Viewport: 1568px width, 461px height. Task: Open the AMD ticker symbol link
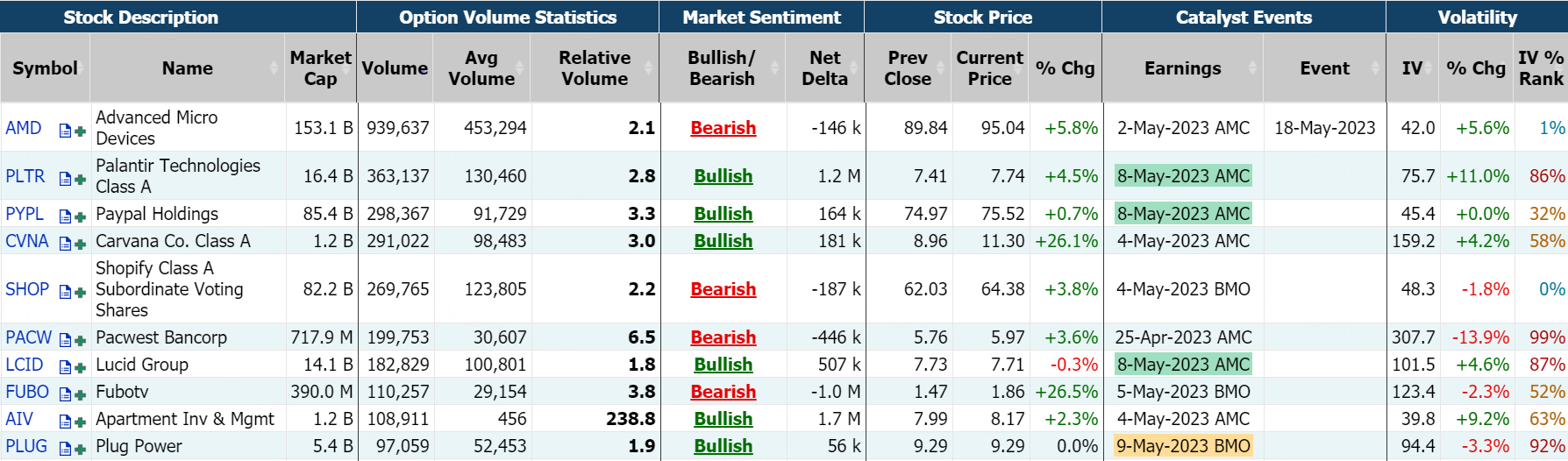coord(24,128)
